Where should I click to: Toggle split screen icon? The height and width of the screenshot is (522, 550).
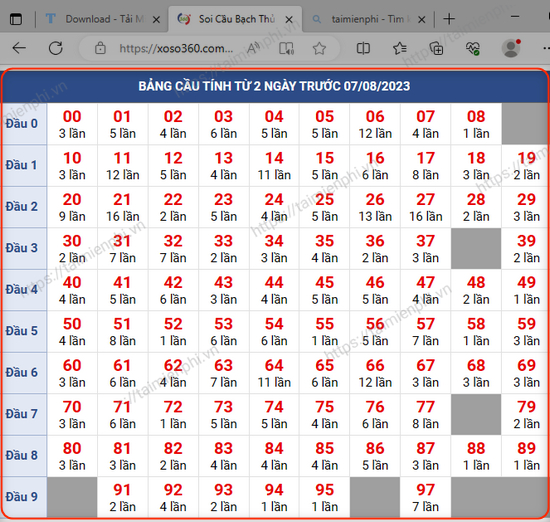[x=363, y=48]
